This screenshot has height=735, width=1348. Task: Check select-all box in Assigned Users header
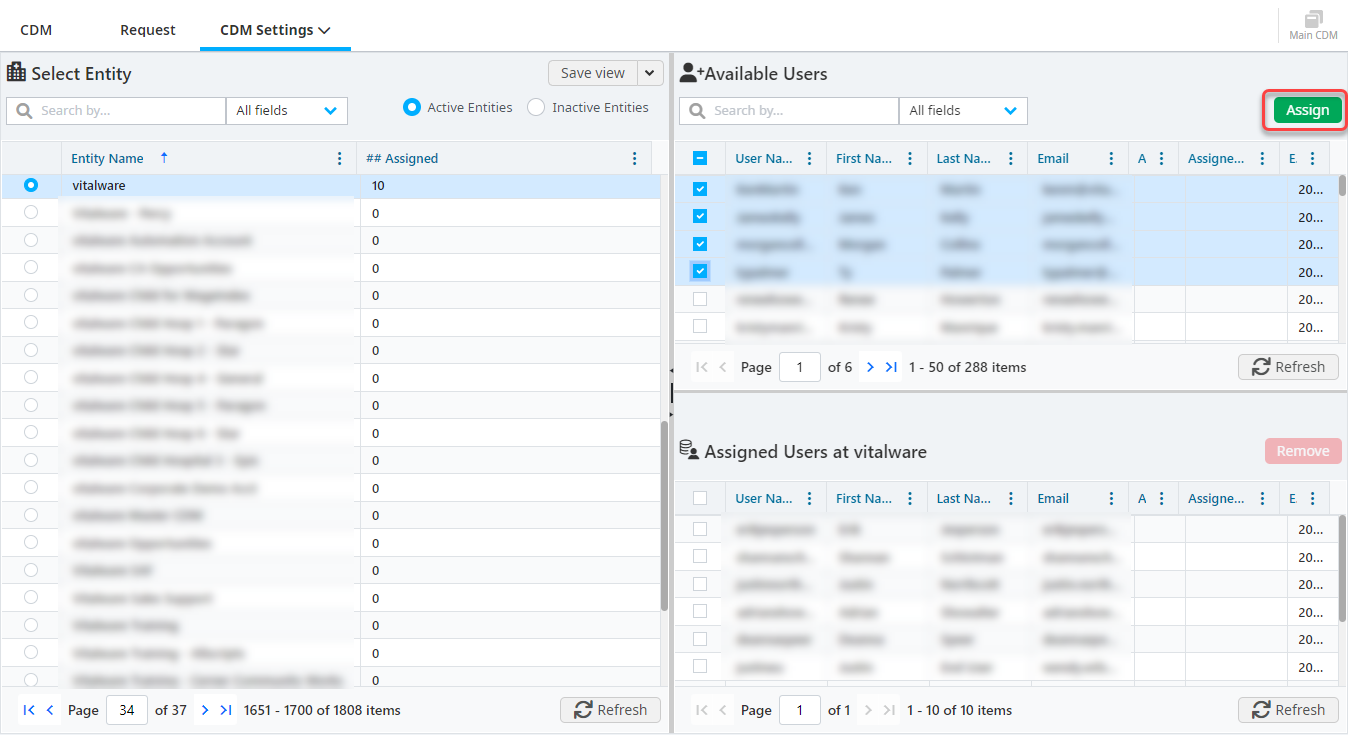coord(700,498)
